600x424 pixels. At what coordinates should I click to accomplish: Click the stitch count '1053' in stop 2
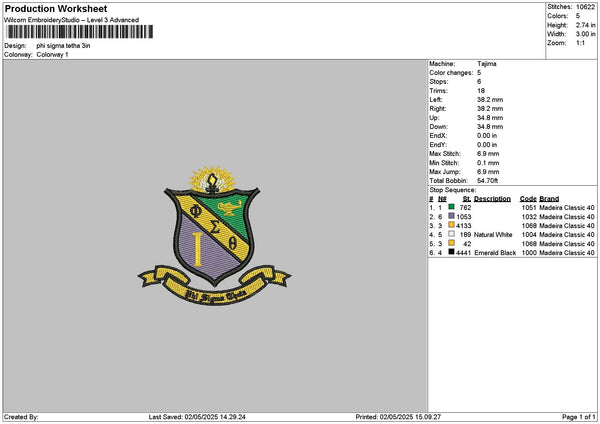[x=464, y=217]
